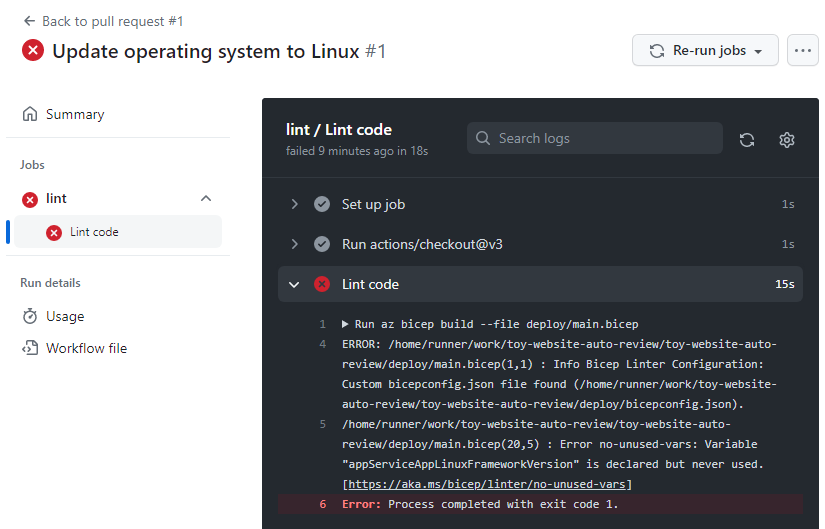
Task: Expand the Set up job step
Action: (295, 204)
